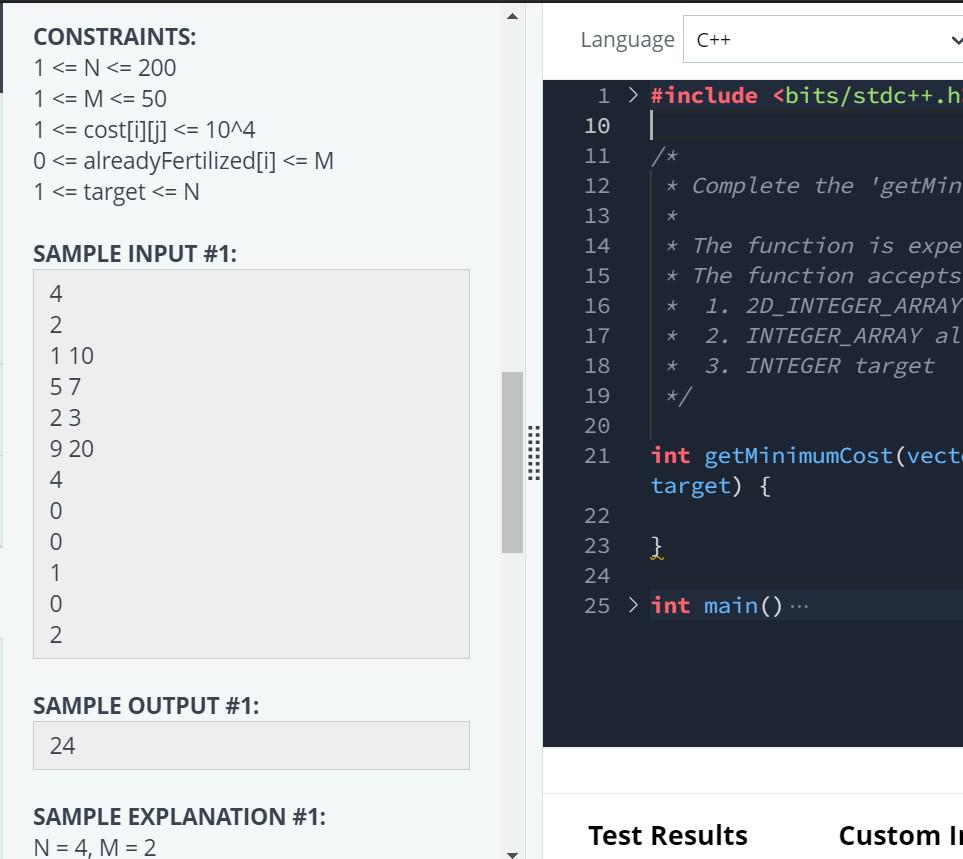Click the explanation line 'N = 4, M = 2'
Screen dimensions: 963x859
pos(95,847)
